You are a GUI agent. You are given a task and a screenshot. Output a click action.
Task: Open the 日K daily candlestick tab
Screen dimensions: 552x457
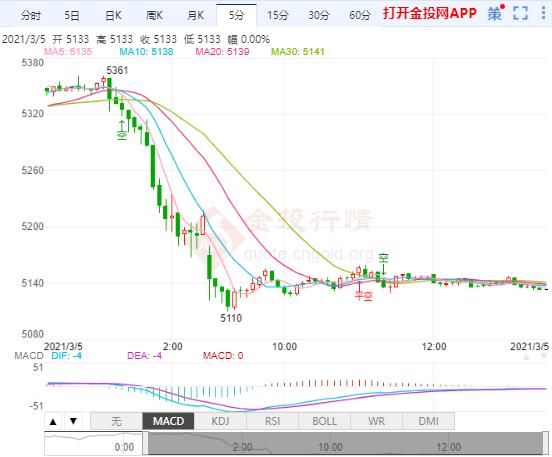(113, 15)
